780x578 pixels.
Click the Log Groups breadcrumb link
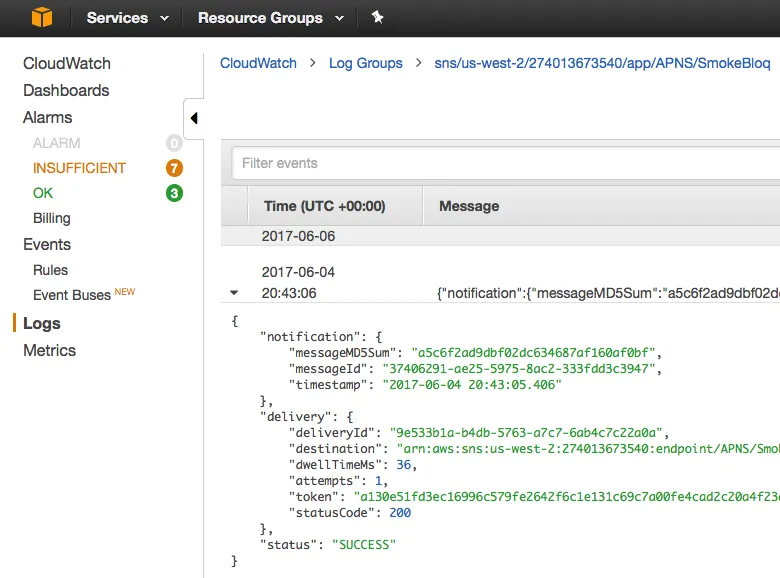coord(366,63)
